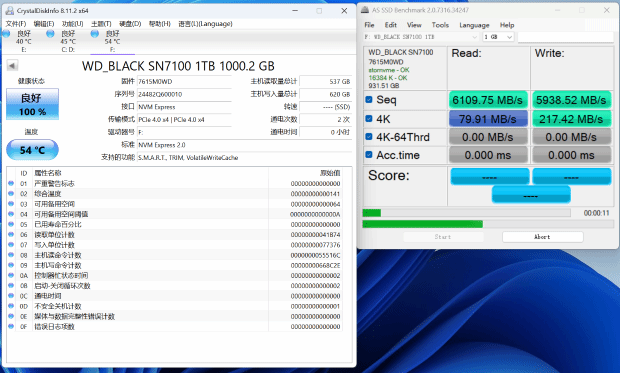Uncheck the 4K test checkbox

[x=369, y=118]
